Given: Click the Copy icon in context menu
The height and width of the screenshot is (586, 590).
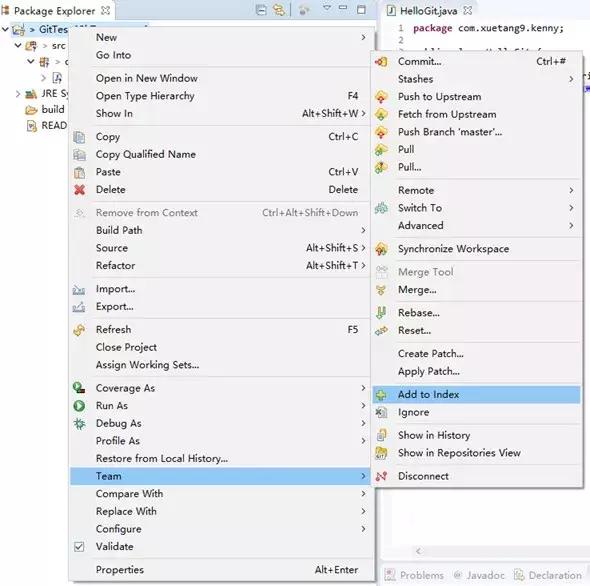Looking at the screenshot, I should pyautogui.click(x=79, y=137).
